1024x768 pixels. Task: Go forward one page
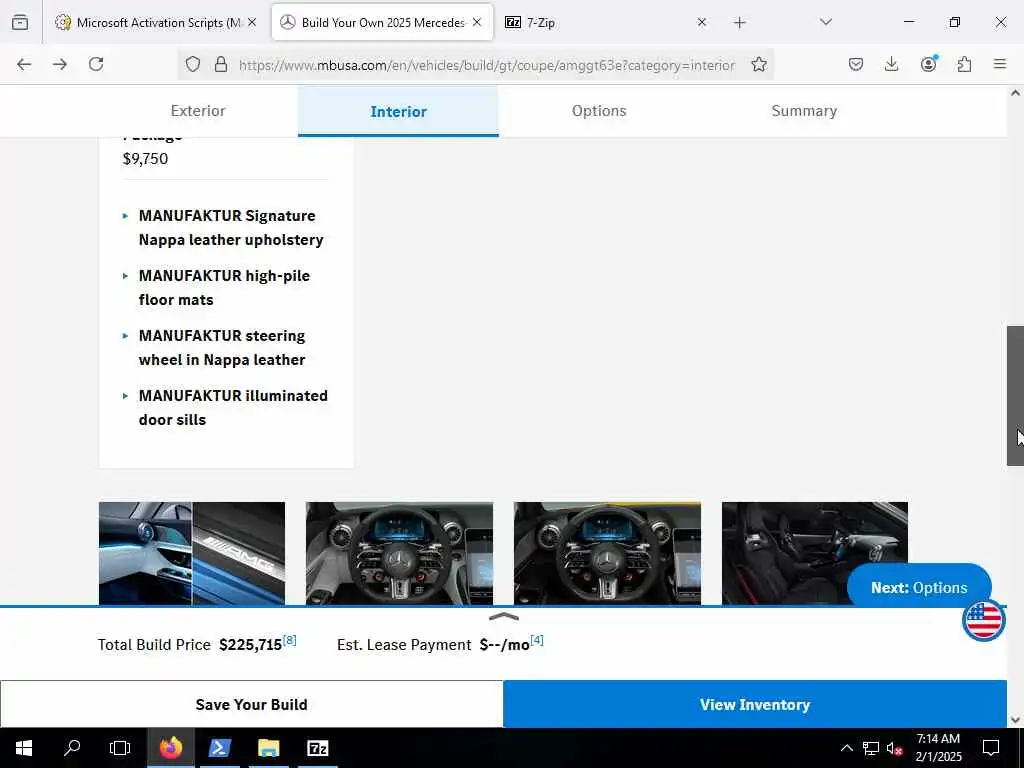tap(60, 64)
